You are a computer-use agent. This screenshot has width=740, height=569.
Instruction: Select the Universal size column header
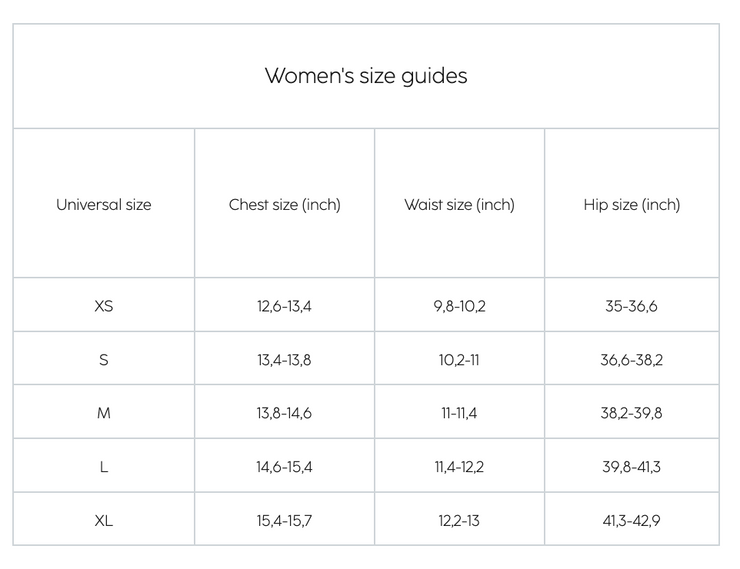104,205
